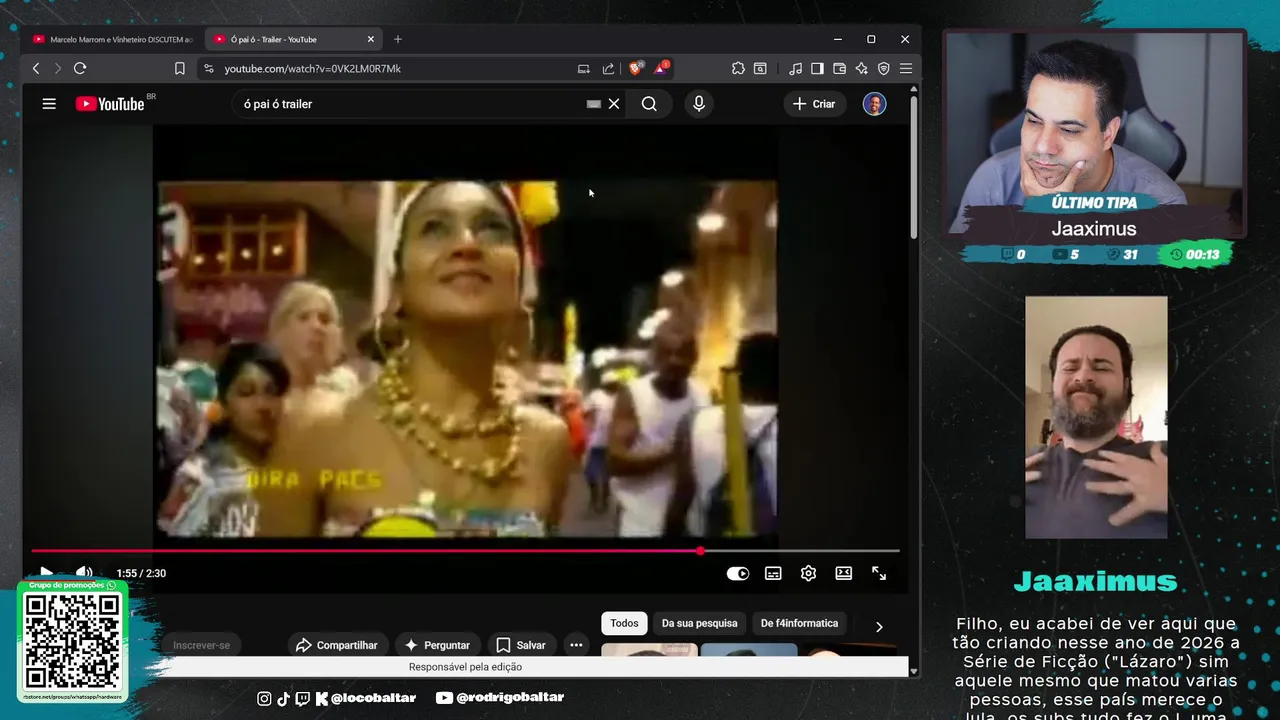
Task: Open the account avatar menu
Action: click(875, 104)
